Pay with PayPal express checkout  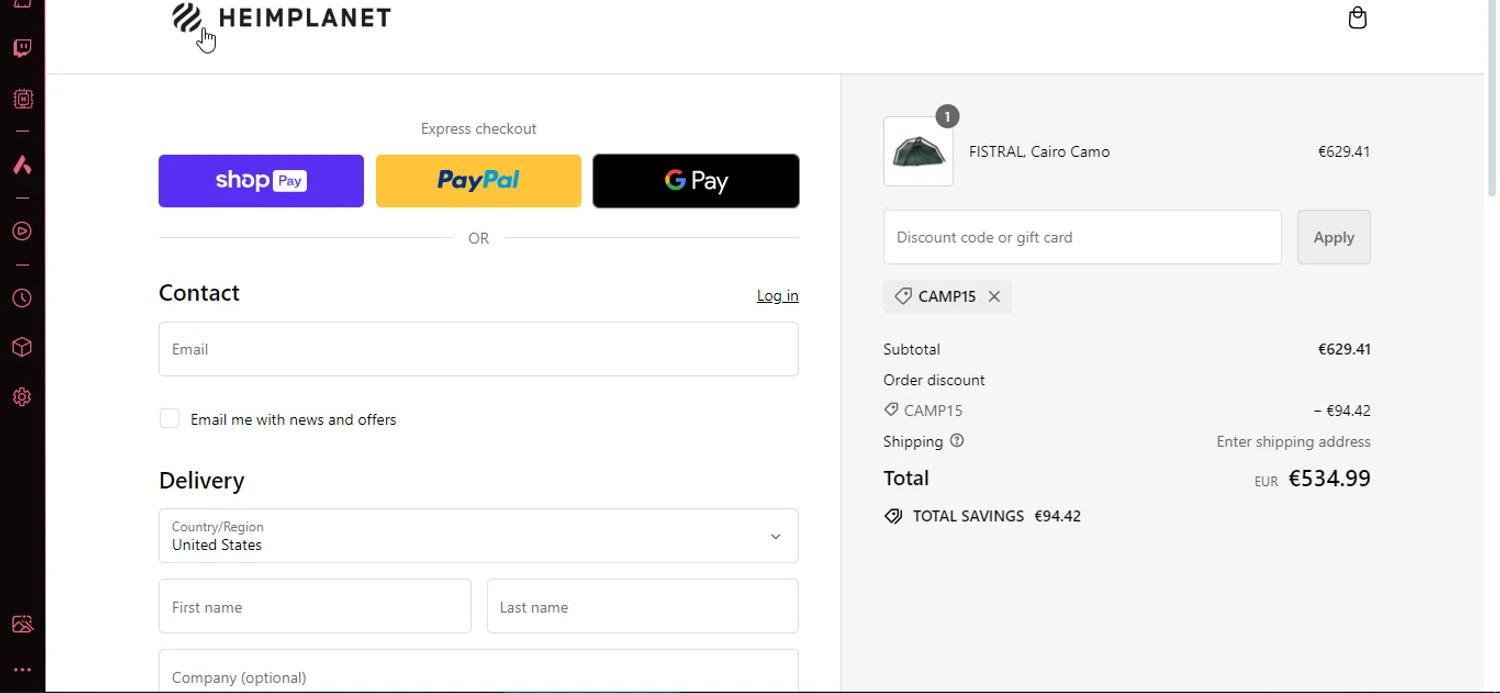[478, 181]
